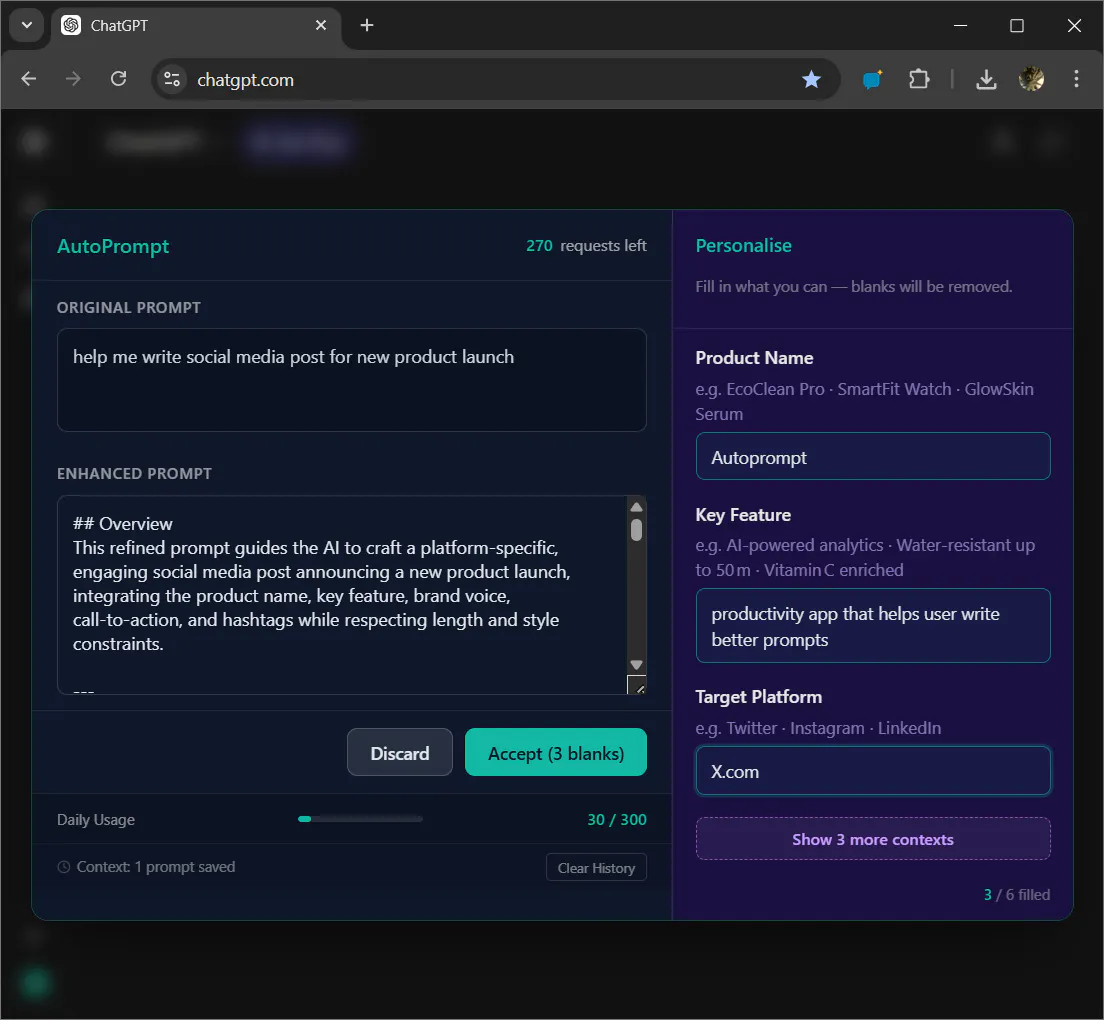Accept the prompt with 3 blanks
The height and width of the screenshot is (1020, 1104).
[556, 753]
